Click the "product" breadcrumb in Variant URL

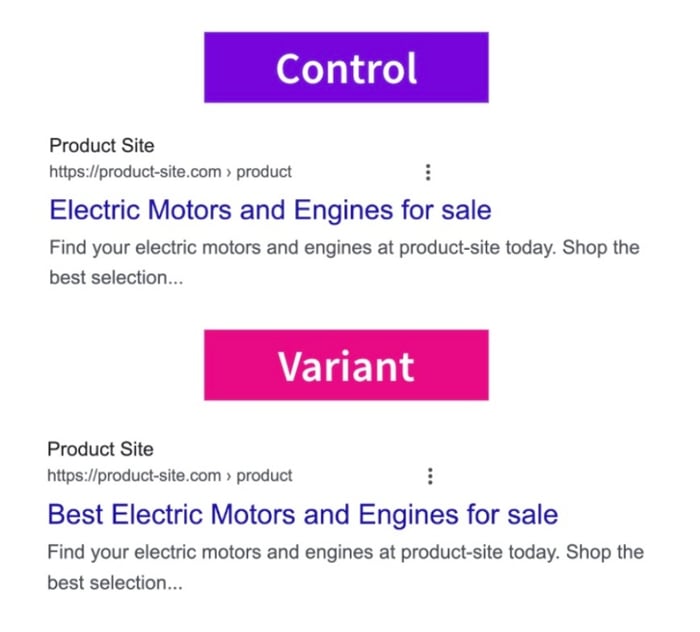coord(264,476)
